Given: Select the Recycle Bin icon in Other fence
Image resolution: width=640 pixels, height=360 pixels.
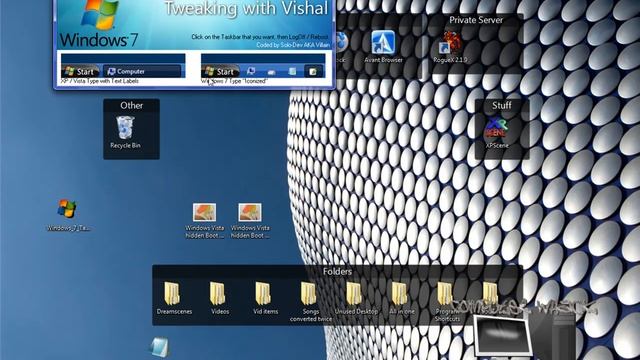Looking at the screenshot, I should click(125, 132).
